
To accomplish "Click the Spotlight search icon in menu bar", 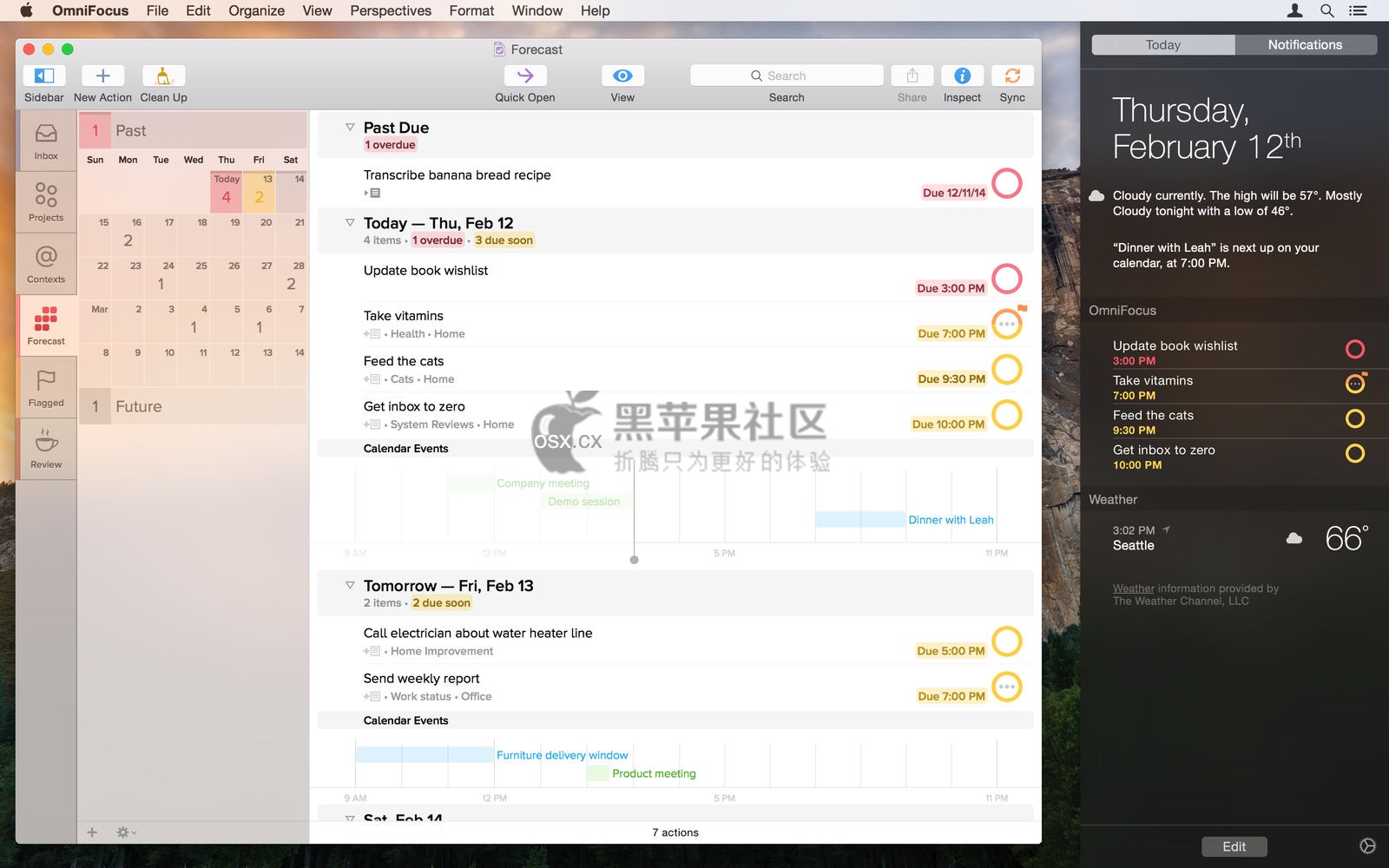I will pos(1327,10).
